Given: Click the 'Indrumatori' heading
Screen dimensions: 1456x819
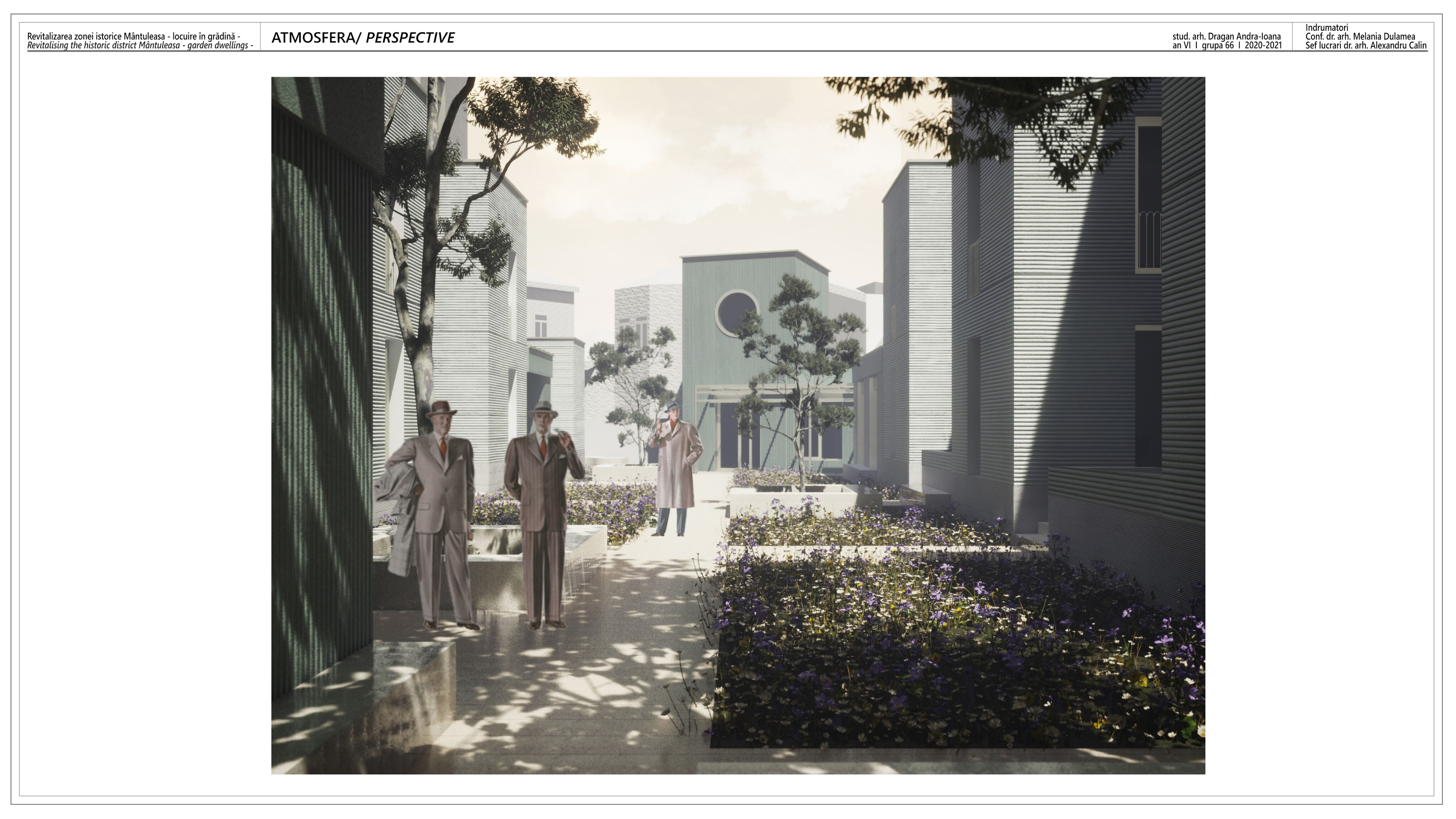Looking at the screenshot, I should tap(1327, 28).
